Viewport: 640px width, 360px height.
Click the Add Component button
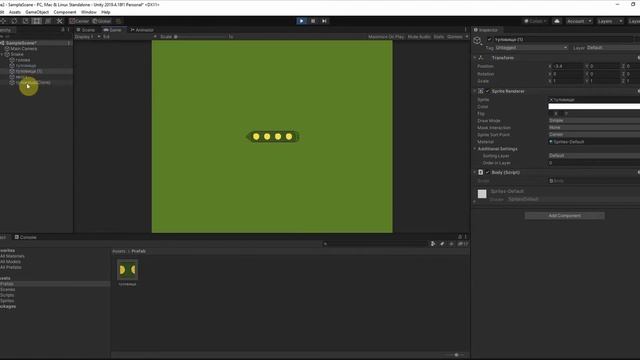tap(564, 216)
